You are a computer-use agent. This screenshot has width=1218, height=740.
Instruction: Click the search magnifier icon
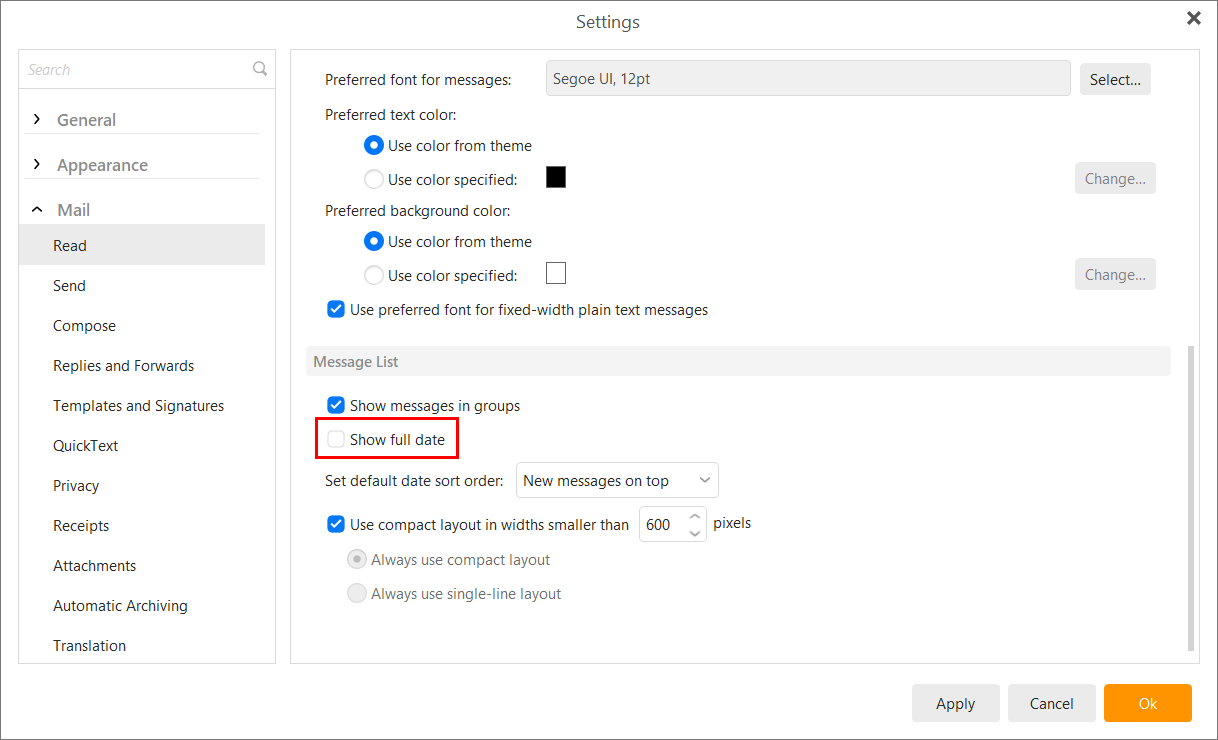pyautogui.click(x=259, y=68)
